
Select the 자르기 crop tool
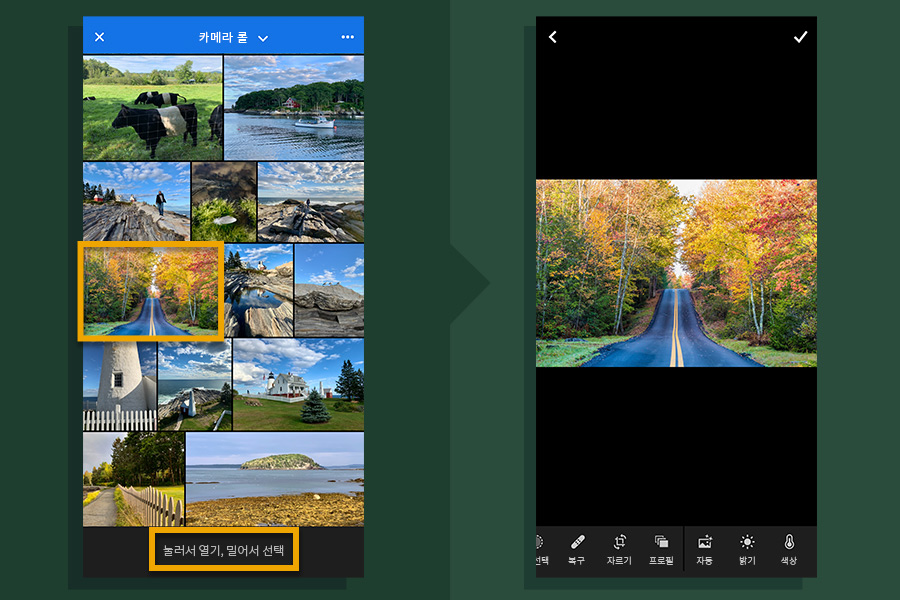tap(619, 549)
